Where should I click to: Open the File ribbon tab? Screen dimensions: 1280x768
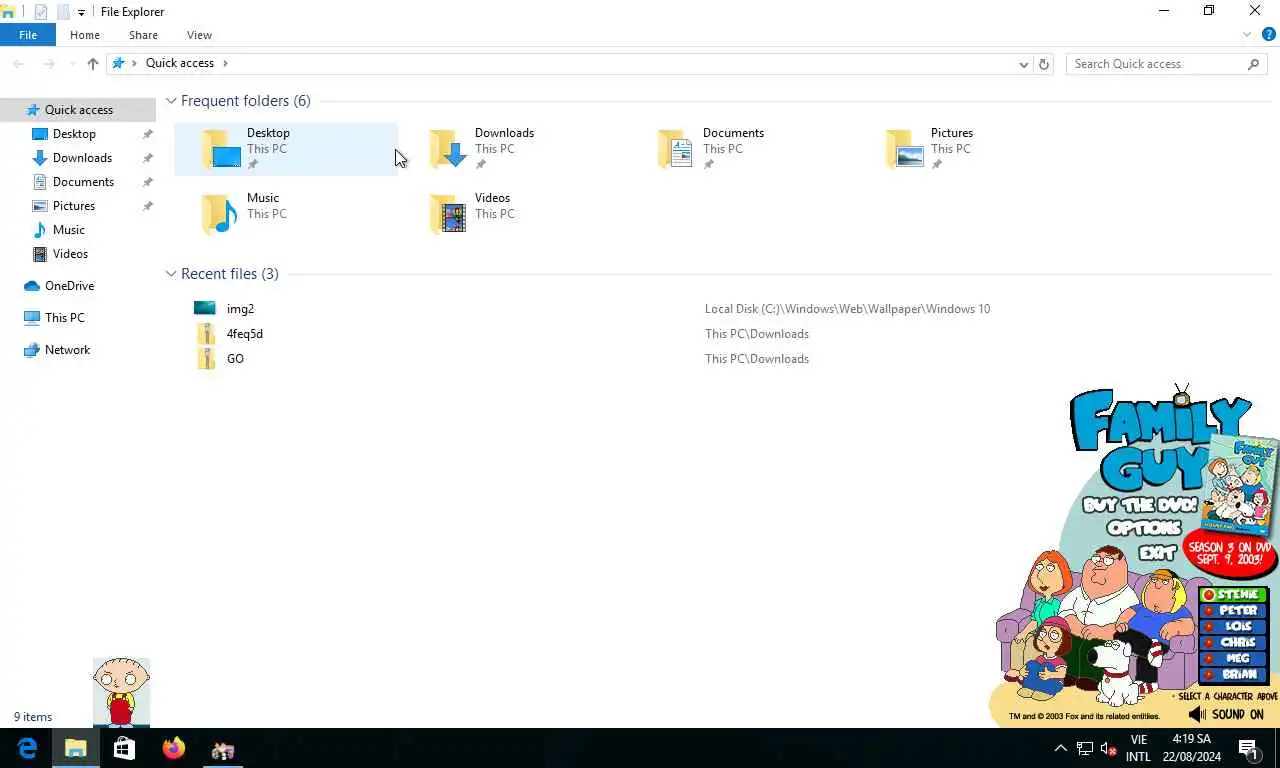[x=28, y=35]
